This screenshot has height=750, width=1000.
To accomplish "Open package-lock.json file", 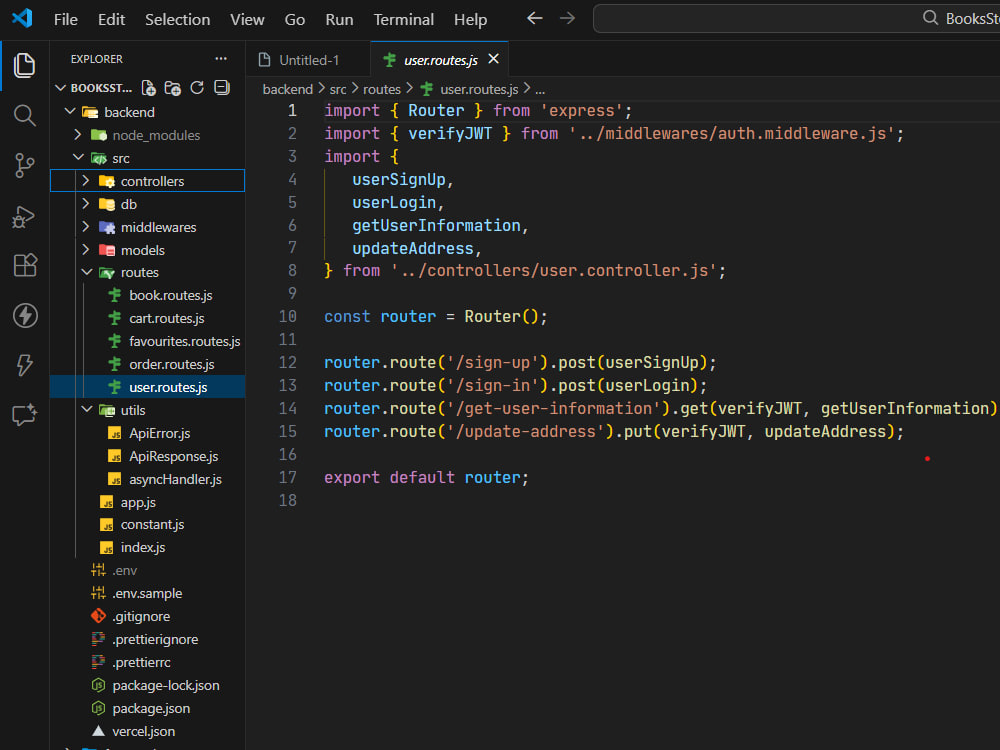I will coord(147,685).
